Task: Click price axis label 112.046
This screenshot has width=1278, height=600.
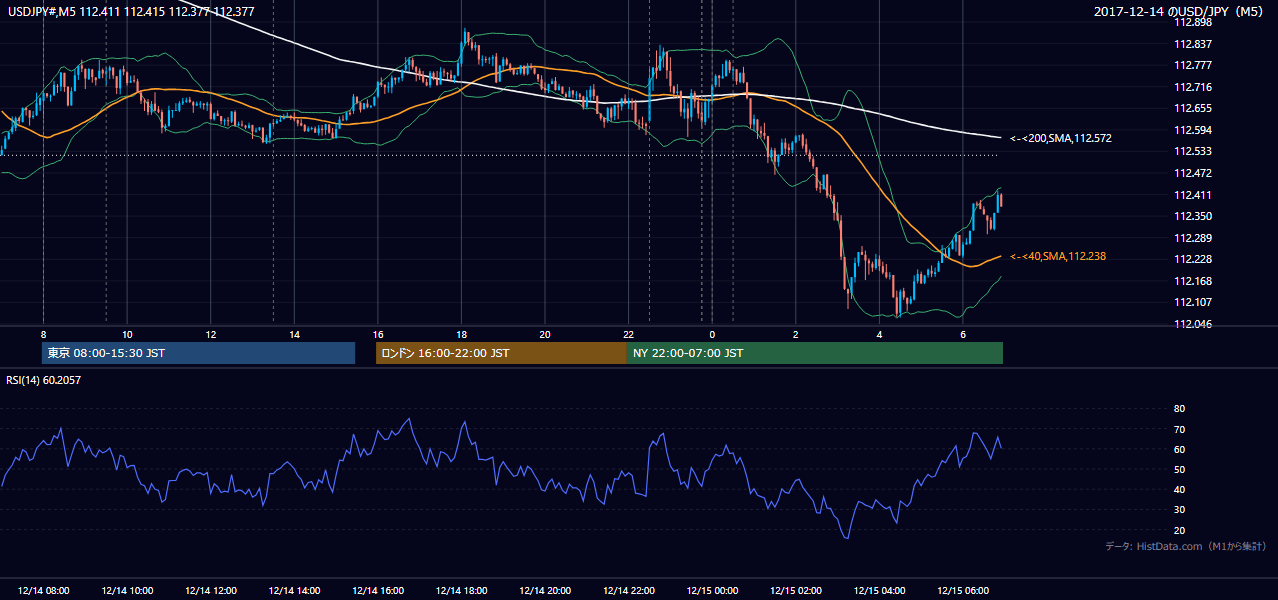Action: point(1192,324)
